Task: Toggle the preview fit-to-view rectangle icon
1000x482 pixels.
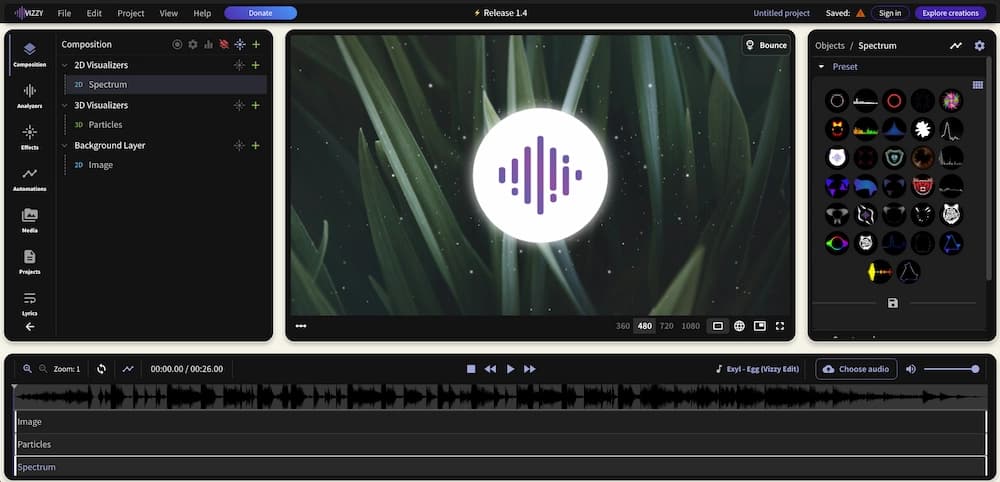Action: pyautogui.click(x=717, y=326)
